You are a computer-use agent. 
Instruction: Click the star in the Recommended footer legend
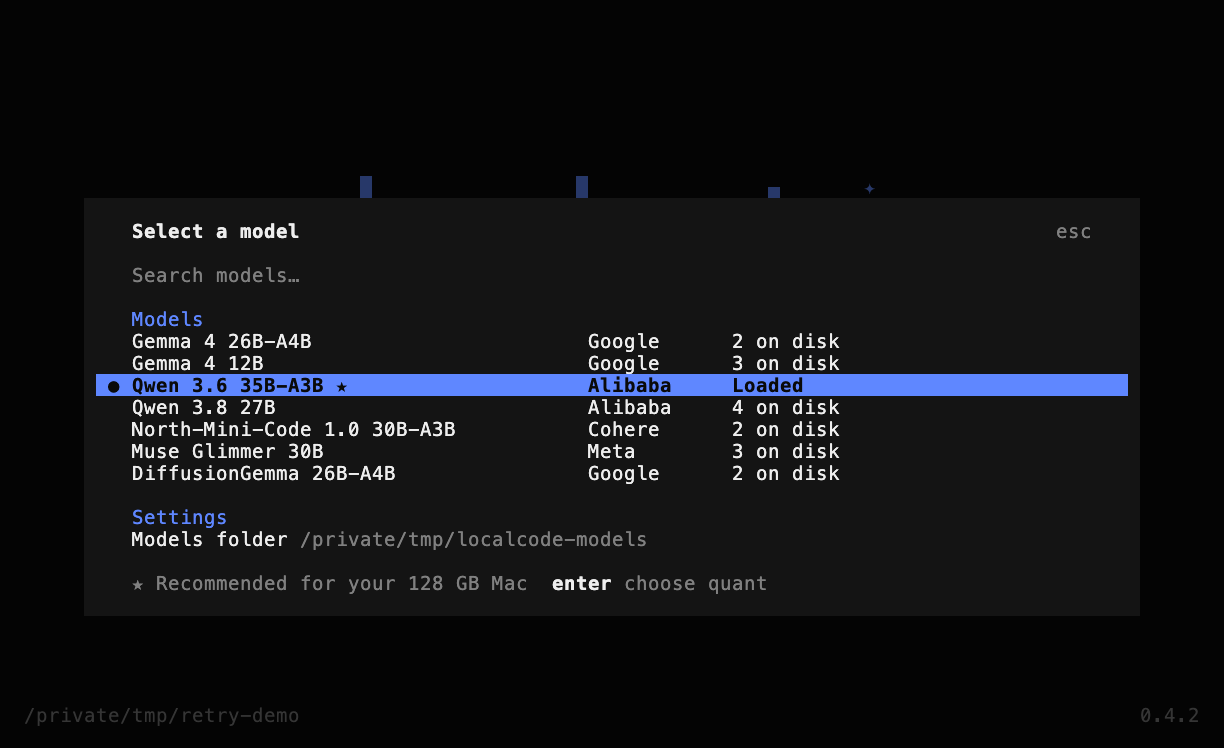[138, 584]
